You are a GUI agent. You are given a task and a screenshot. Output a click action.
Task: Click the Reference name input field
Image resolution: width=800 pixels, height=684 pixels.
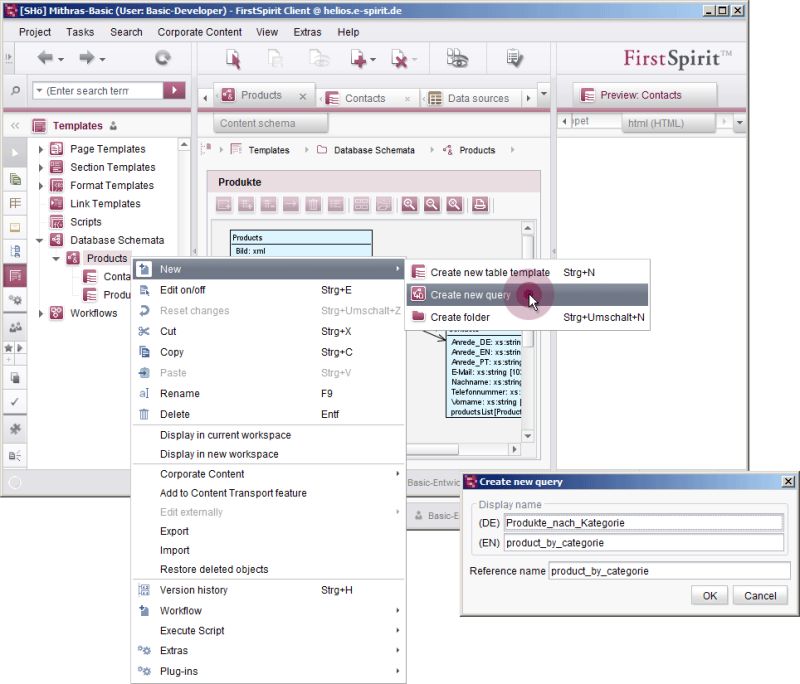point(669,571)
